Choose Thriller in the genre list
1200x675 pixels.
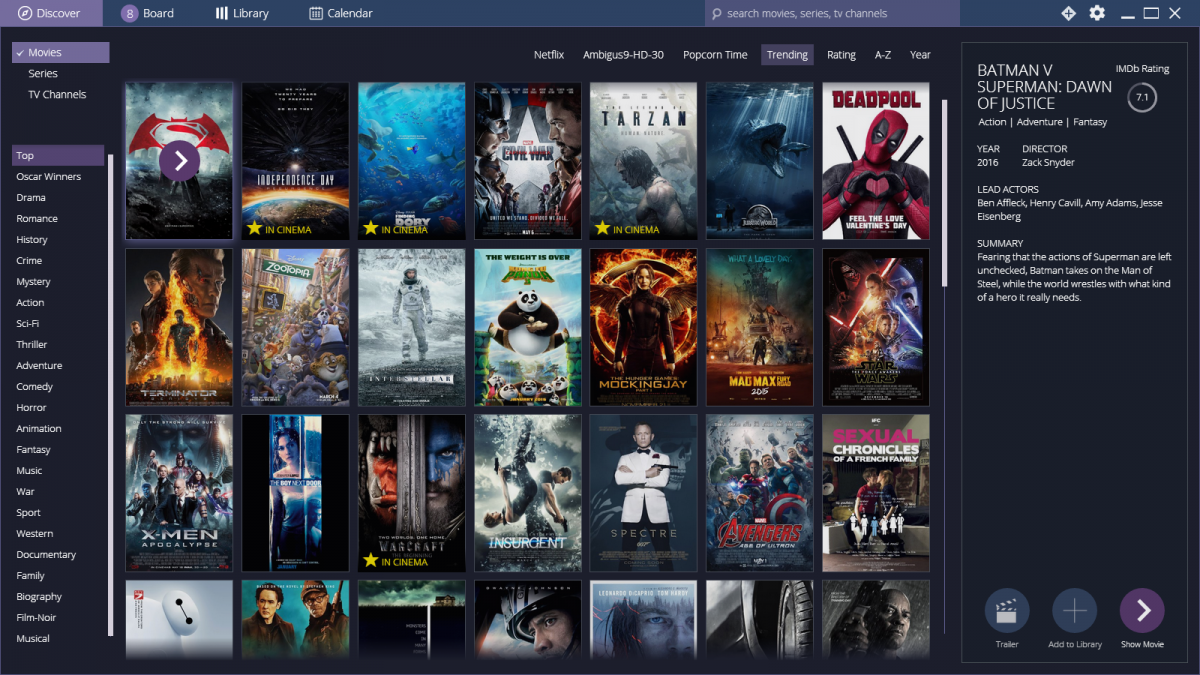pos(32,344)
